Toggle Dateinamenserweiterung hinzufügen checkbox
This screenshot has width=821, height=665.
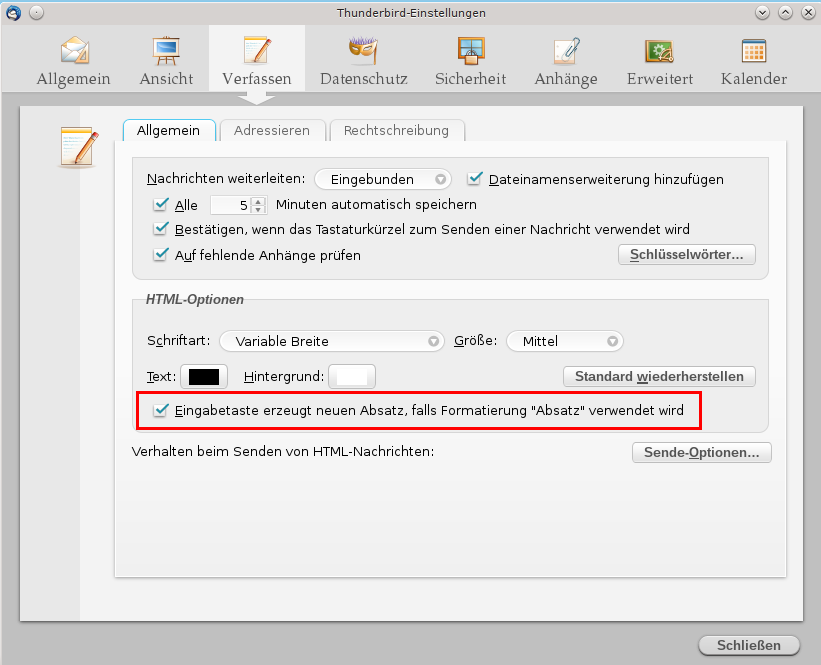(x=474, y=179)
